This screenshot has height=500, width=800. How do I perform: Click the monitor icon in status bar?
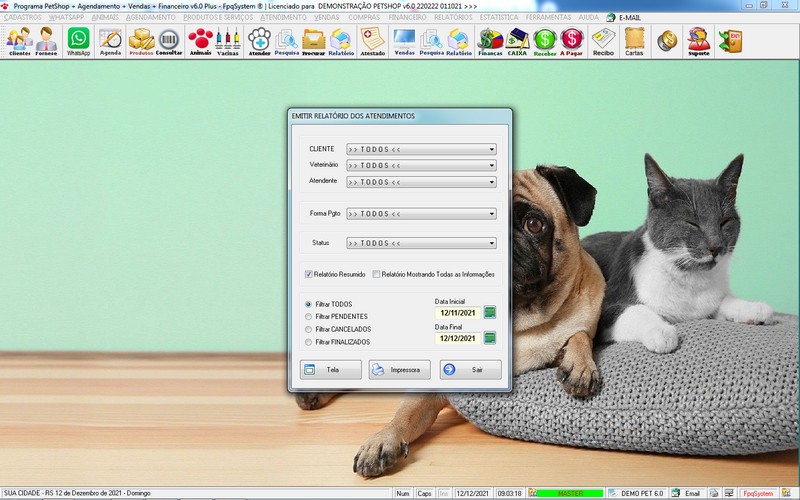[730, 493]
